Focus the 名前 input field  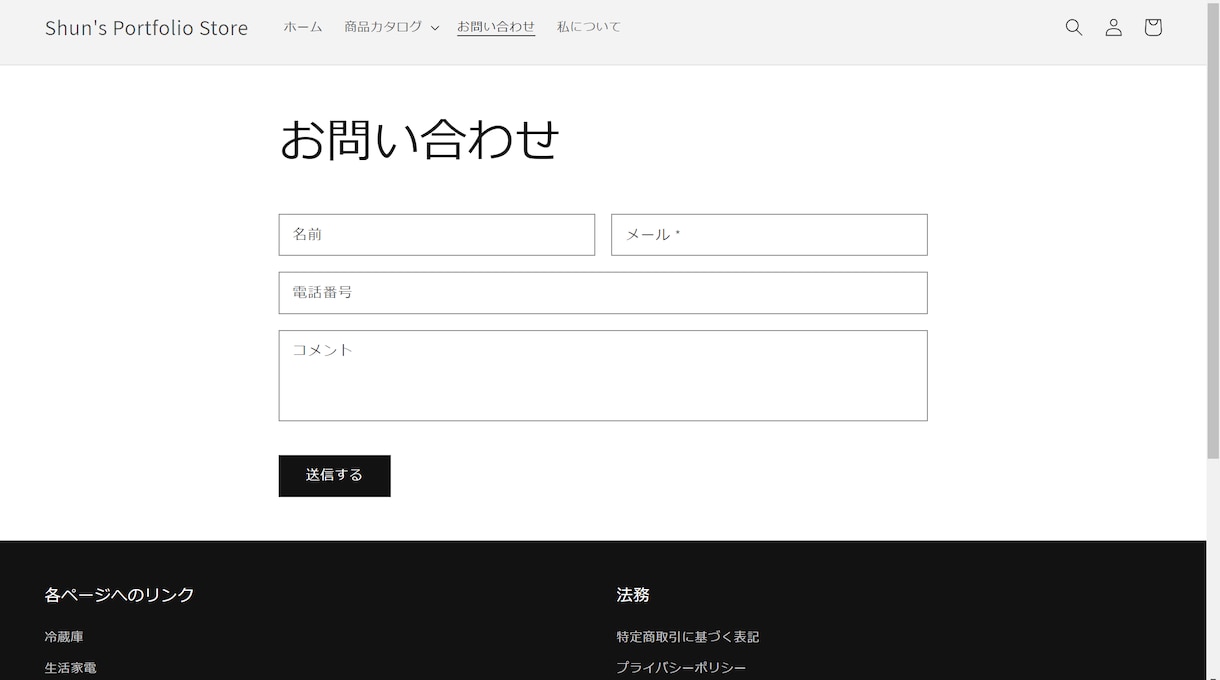(x=437, y=234)
